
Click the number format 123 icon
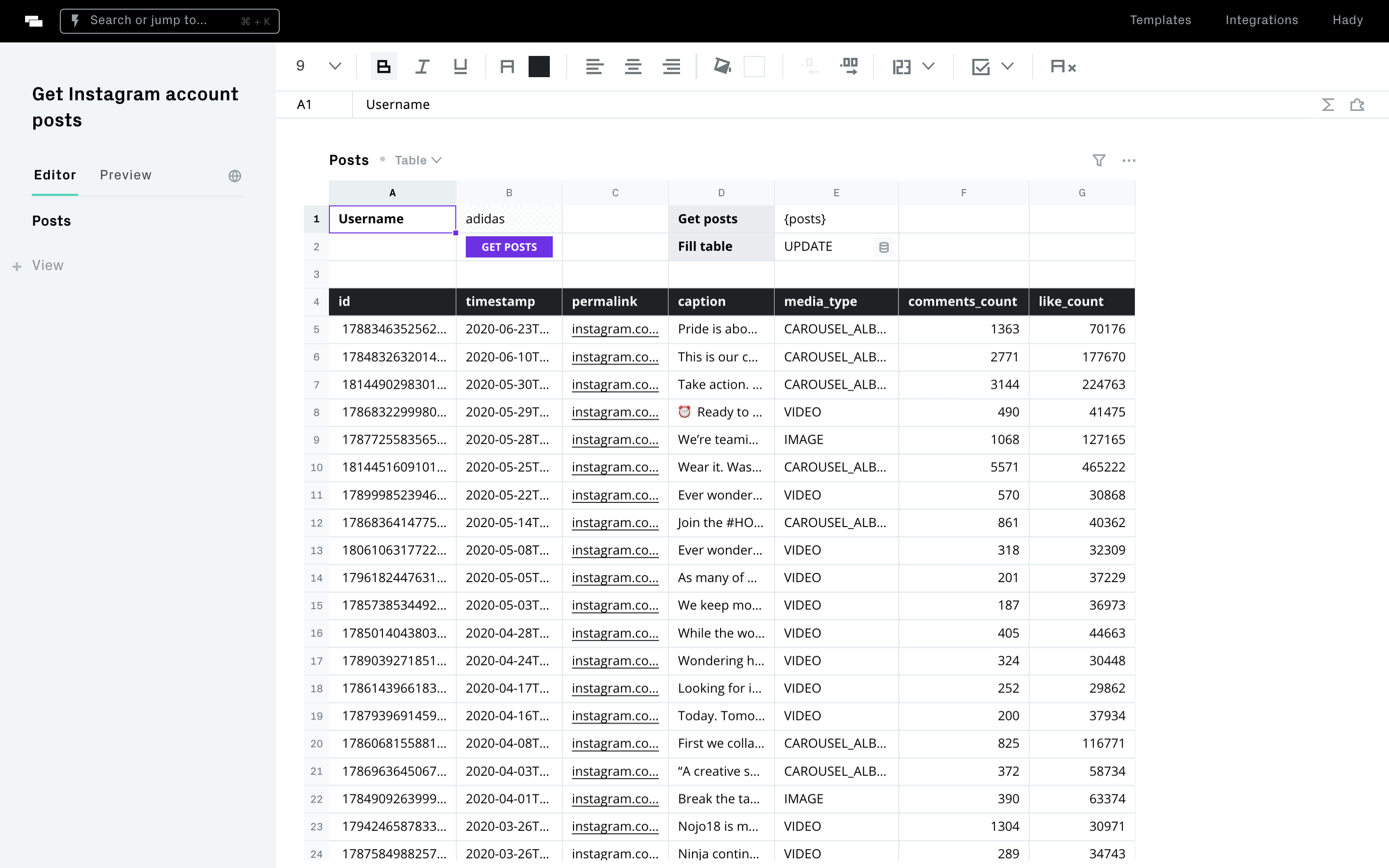902,67
